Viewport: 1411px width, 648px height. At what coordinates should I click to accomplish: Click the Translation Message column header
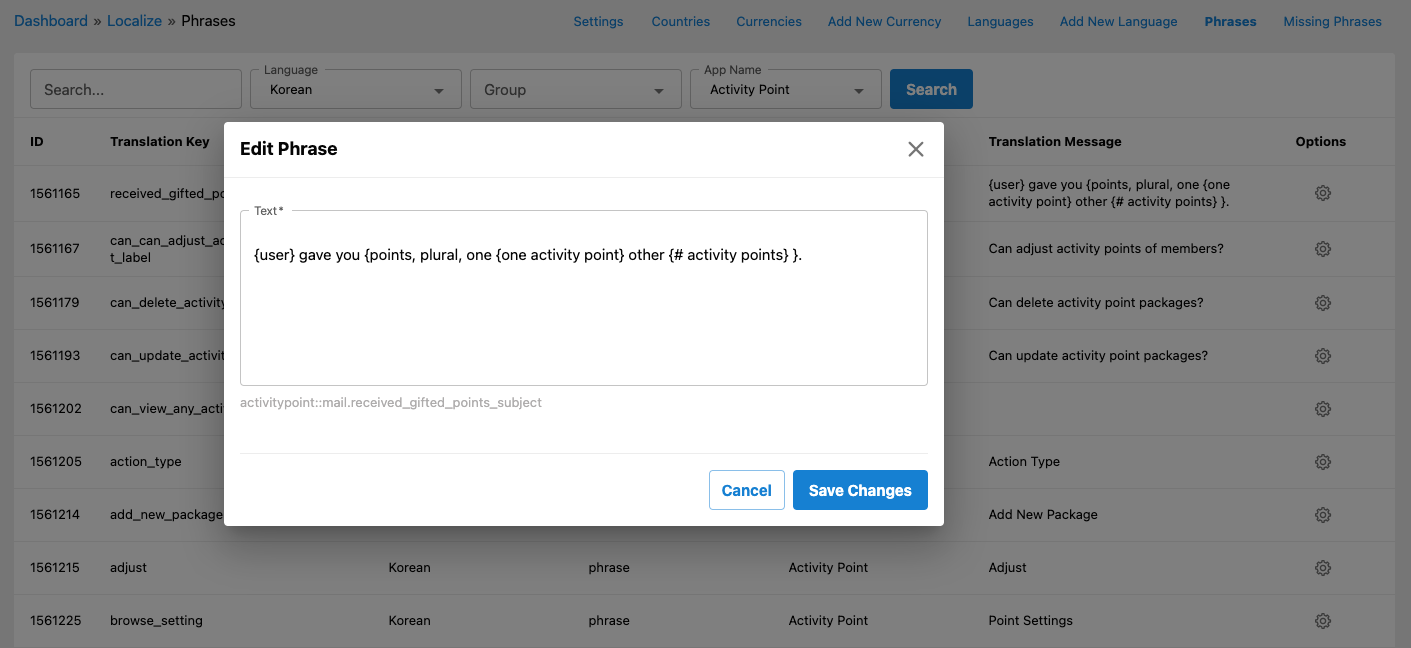pos(1055,142)
